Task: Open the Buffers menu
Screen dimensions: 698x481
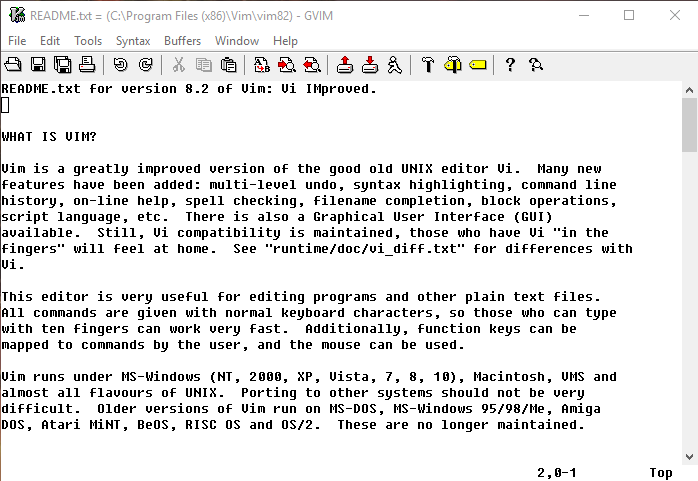Action: pyautogui.click(x=183, y=41)
